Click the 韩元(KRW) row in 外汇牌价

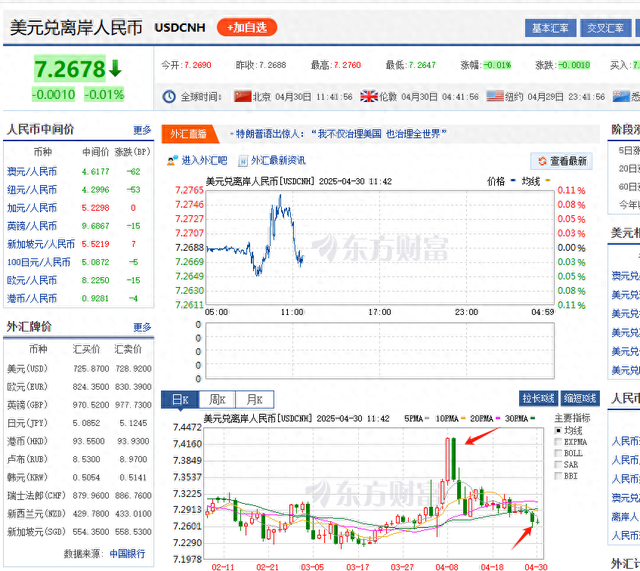(x=79, y=477)
